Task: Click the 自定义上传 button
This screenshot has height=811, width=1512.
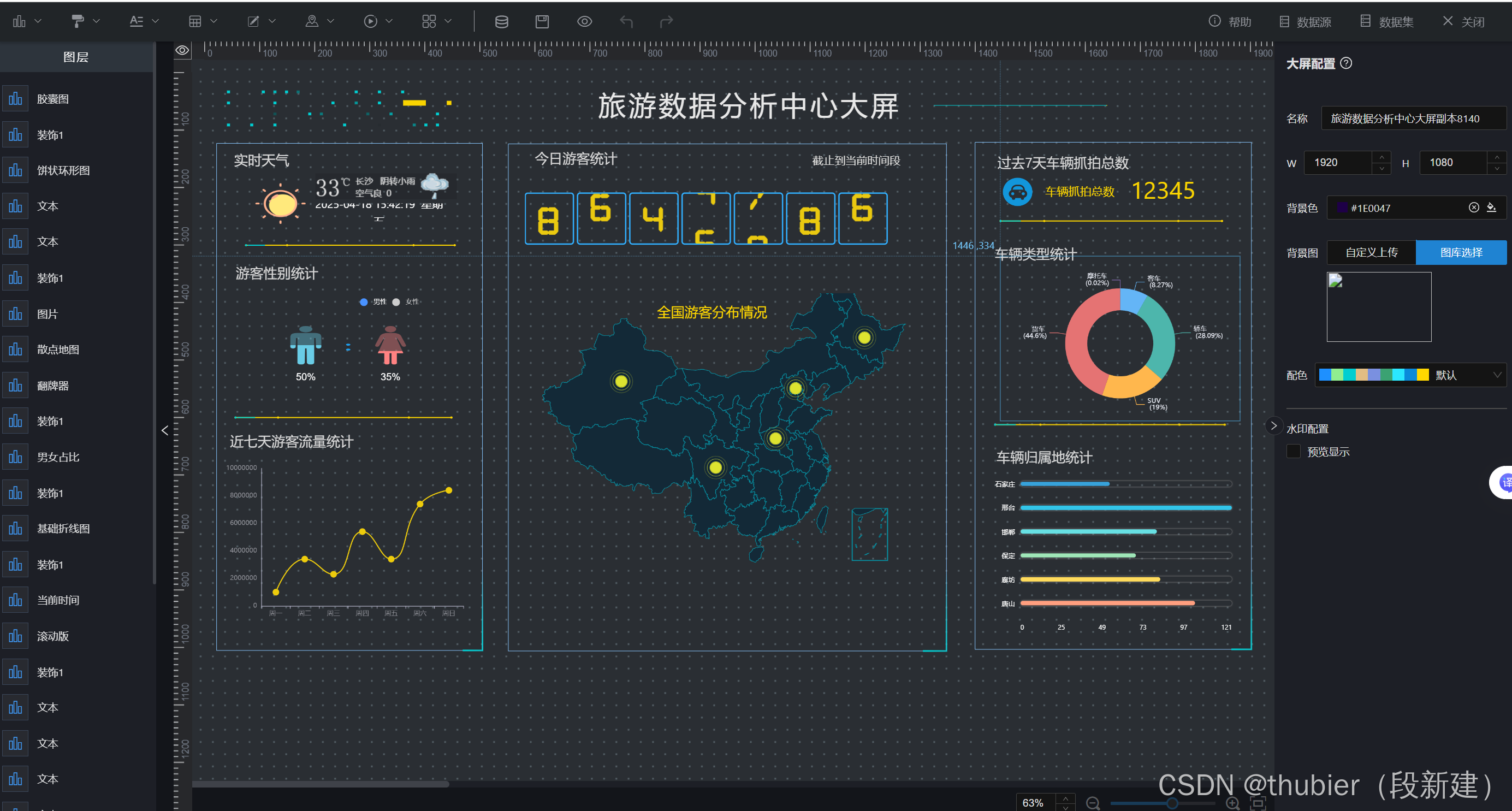Action: point(1371,252)
